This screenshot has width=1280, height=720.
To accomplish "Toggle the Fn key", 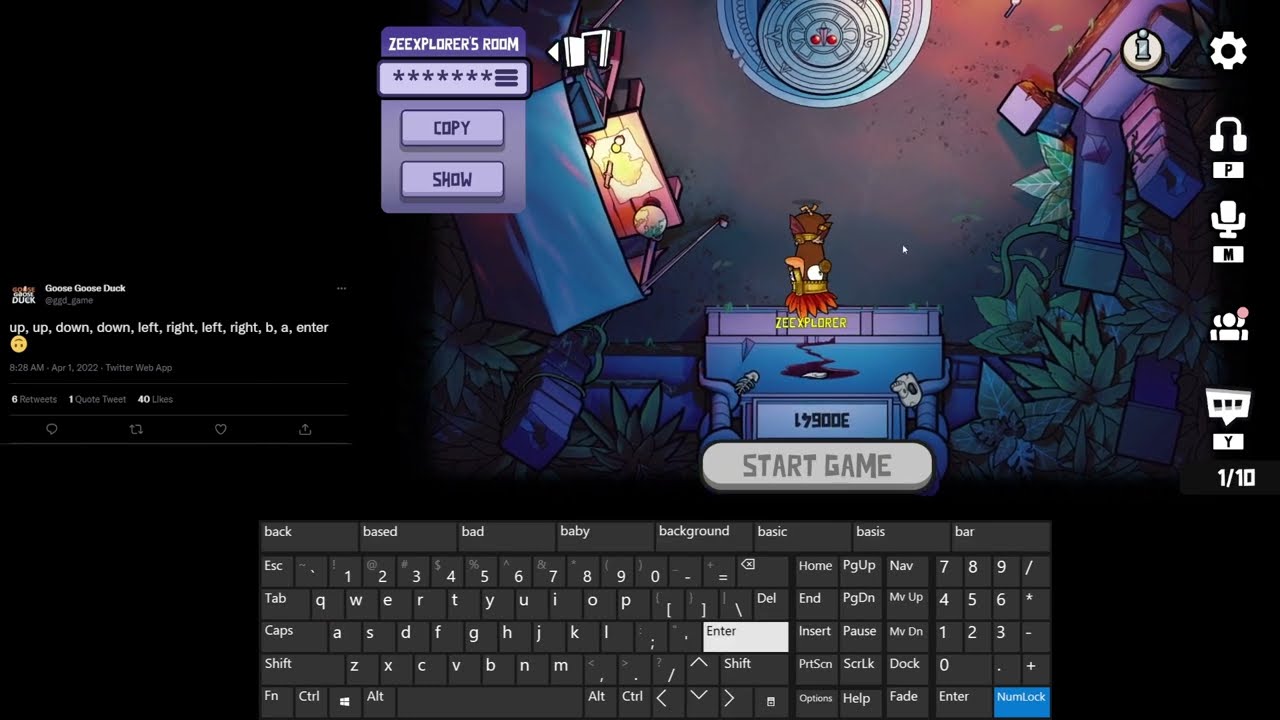I will point(276,701).
